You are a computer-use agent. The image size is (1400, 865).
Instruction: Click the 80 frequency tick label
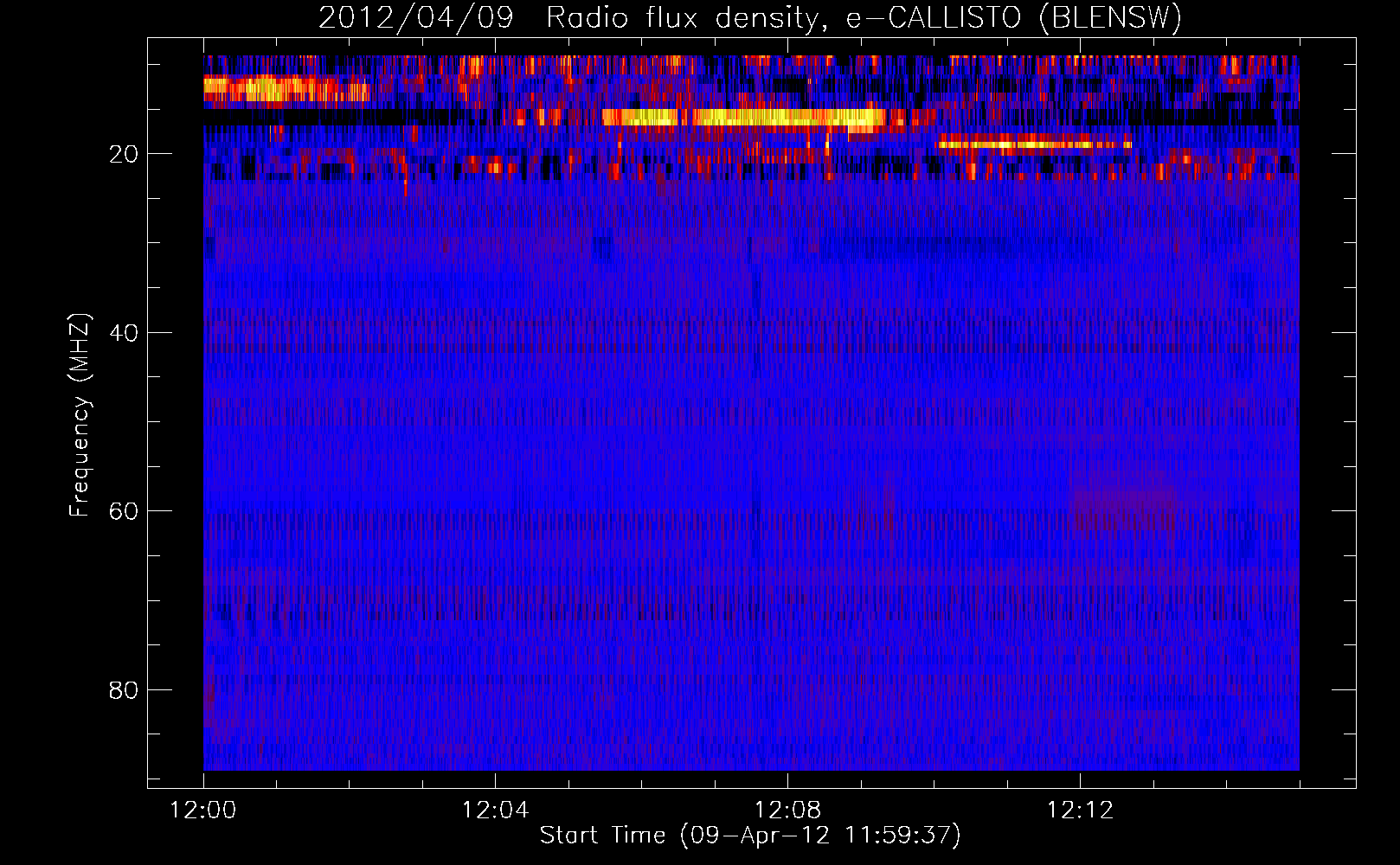[125, 690]
